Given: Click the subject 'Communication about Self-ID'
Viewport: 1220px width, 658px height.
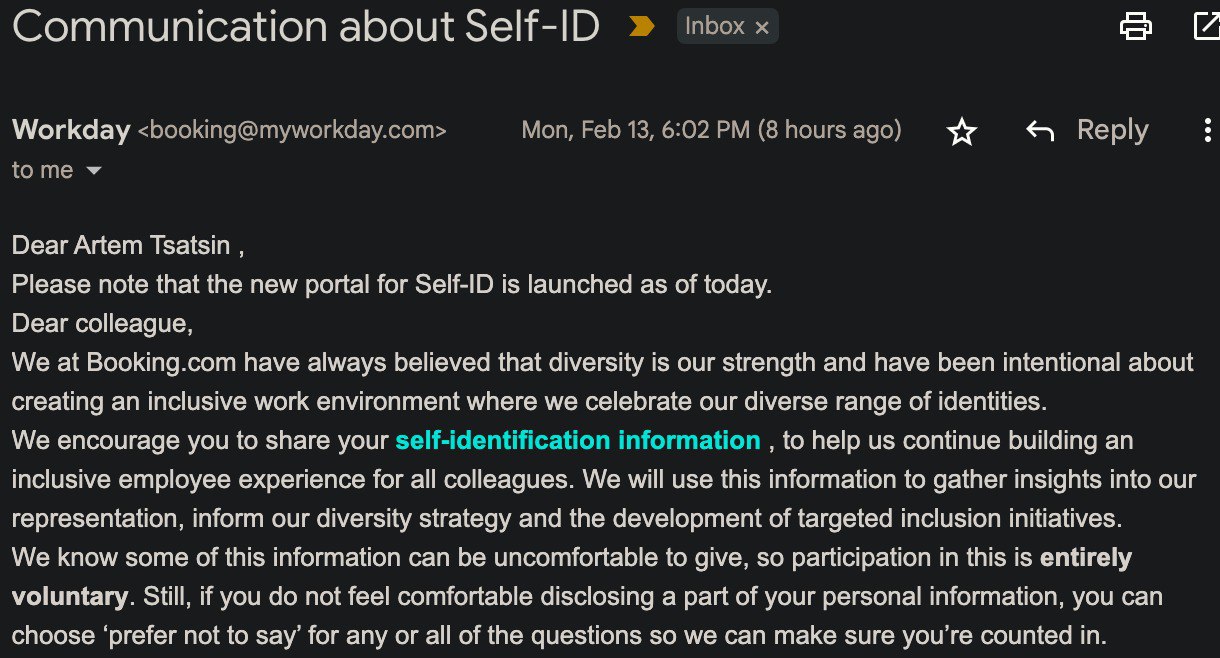Looking at the screenshot, I should [305, 27].
